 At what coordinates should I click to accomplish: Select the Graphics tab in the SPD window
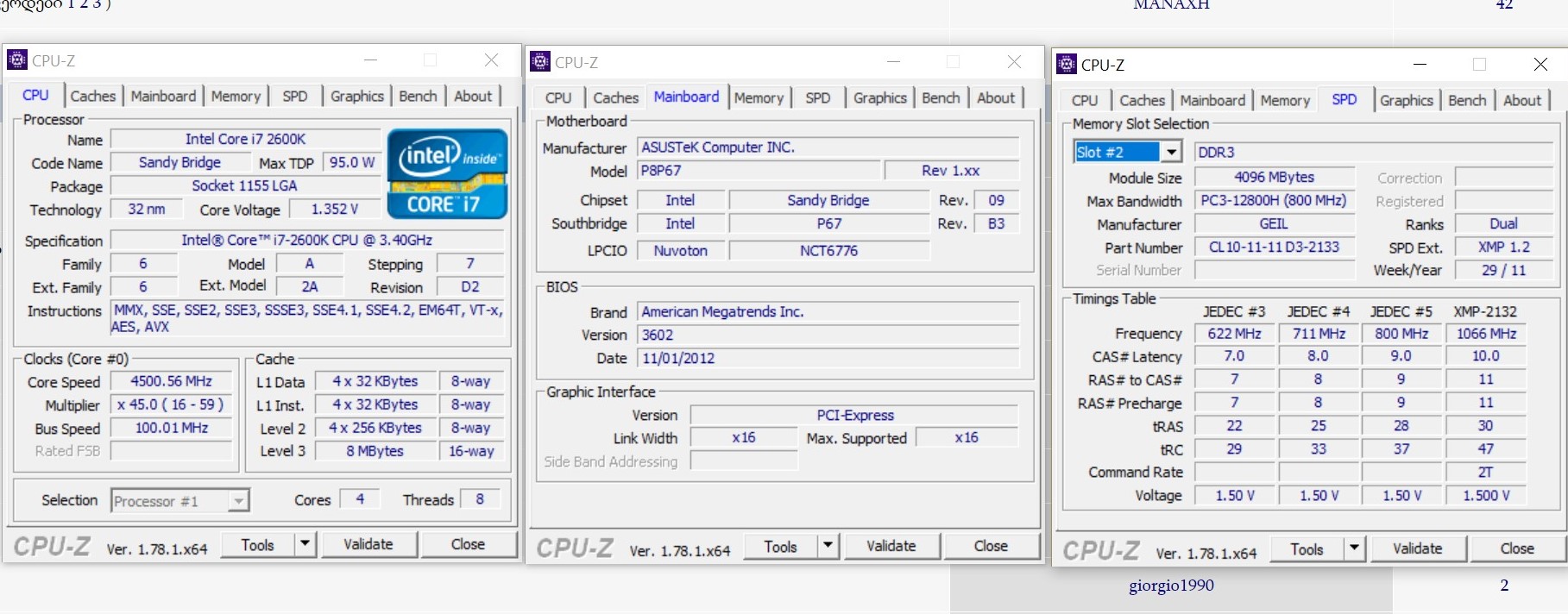[x=1406, y=101]
